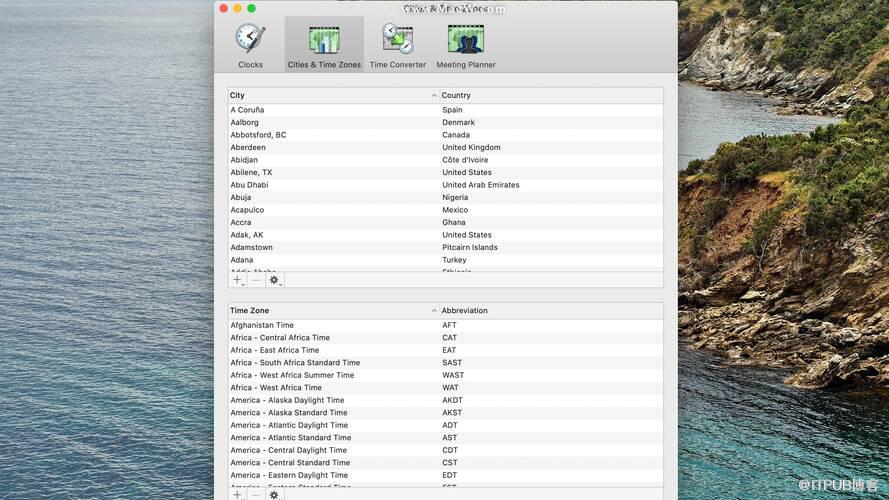Click the Côte d'Ivoire country cell
Image resolution: width=889 pixels, height=500 pixels.
(x=465, y=160)
